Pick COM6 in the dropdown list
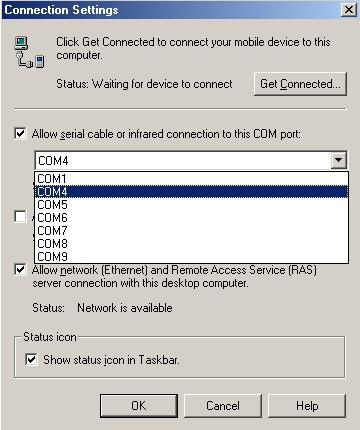Viewport: 360px width, 430px height. 191,218
